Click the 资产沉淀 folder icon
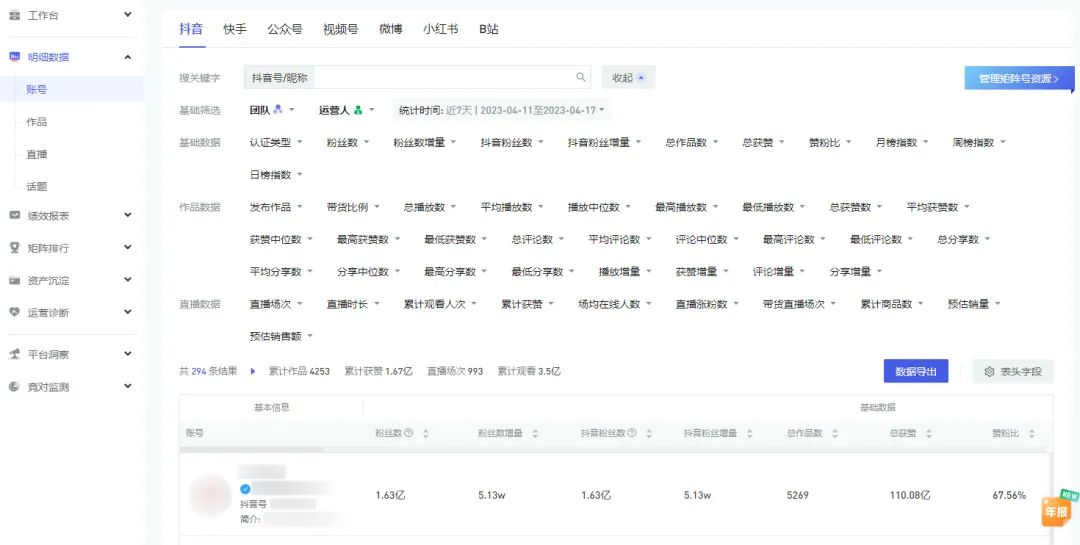Image resolution: width=1080 pixels, height=545 pixels. 14,280
